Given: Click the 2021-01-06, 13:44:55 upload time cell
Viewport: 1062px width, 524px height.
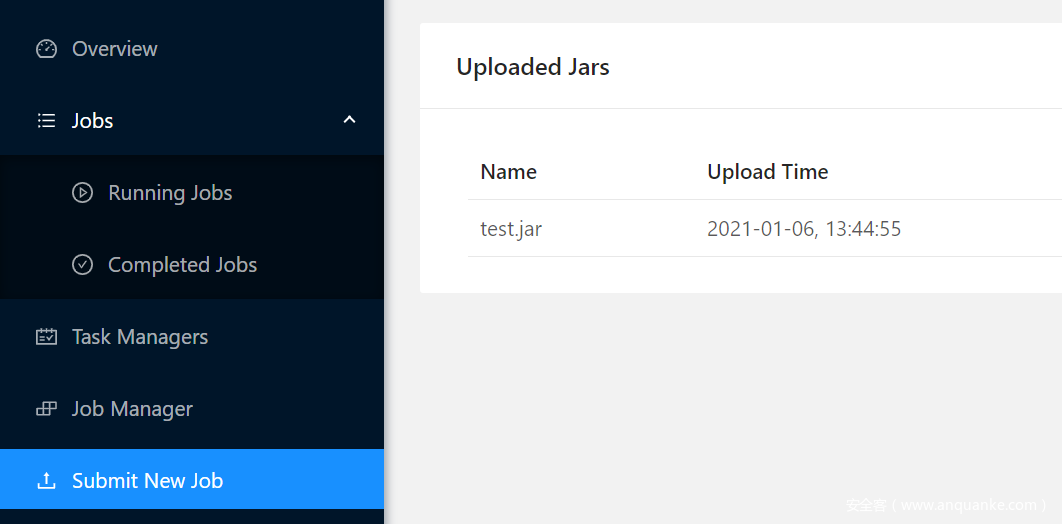Looking at the screenshot, I should (x=804, y=229).
